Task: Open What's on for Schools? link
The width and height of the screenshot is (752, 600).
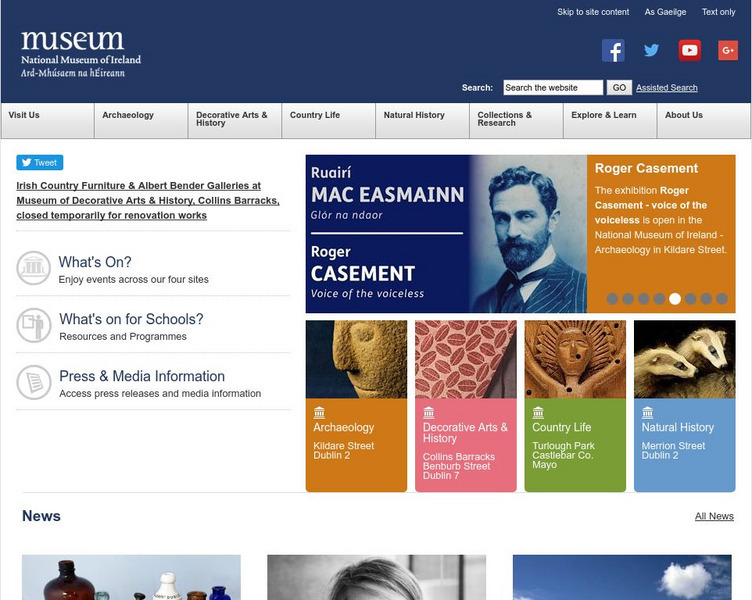Action: pyautogui.click(x=131, y=319)
